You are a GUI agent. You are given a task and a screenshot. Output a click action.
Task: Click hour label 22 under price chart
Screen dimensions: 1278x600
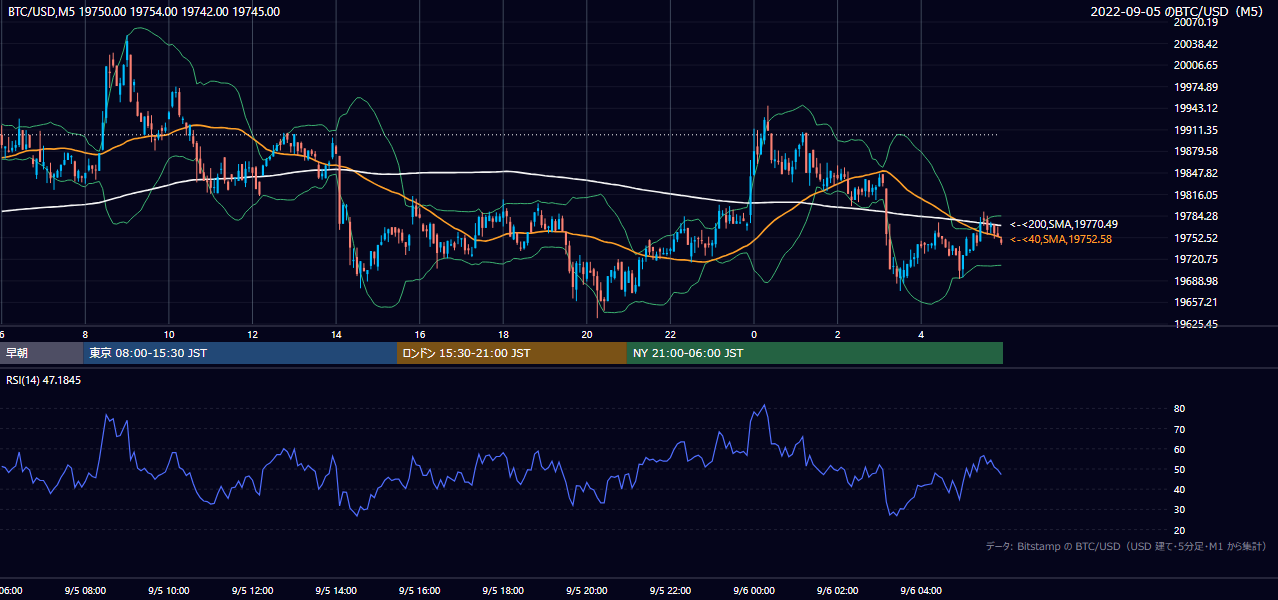[x=670, y=334]
